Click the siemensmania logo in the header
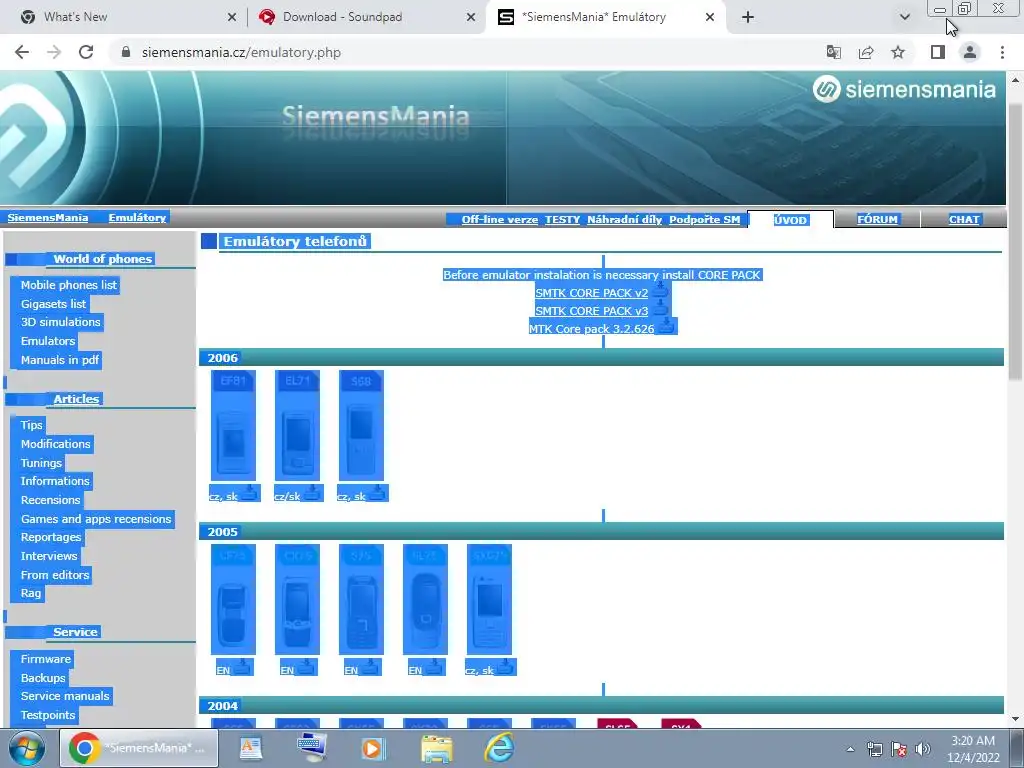The height and width of the screenshot is (768, 1024). [x=904, y=89]
